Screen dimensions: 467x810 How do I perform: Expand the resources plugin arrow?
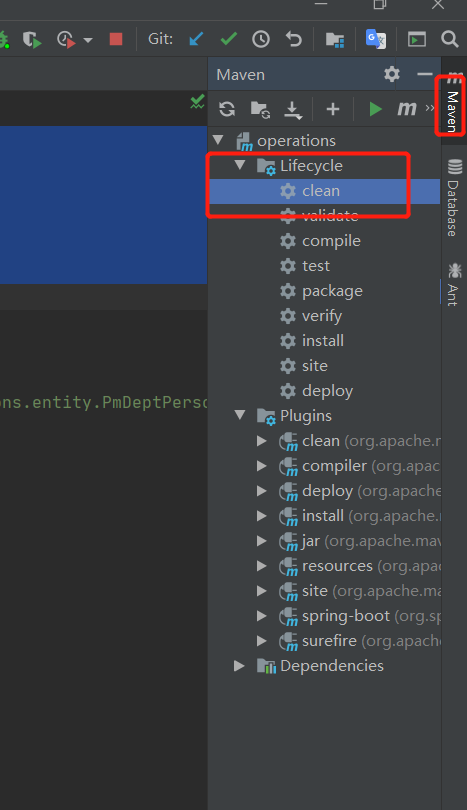click(262, 566)
